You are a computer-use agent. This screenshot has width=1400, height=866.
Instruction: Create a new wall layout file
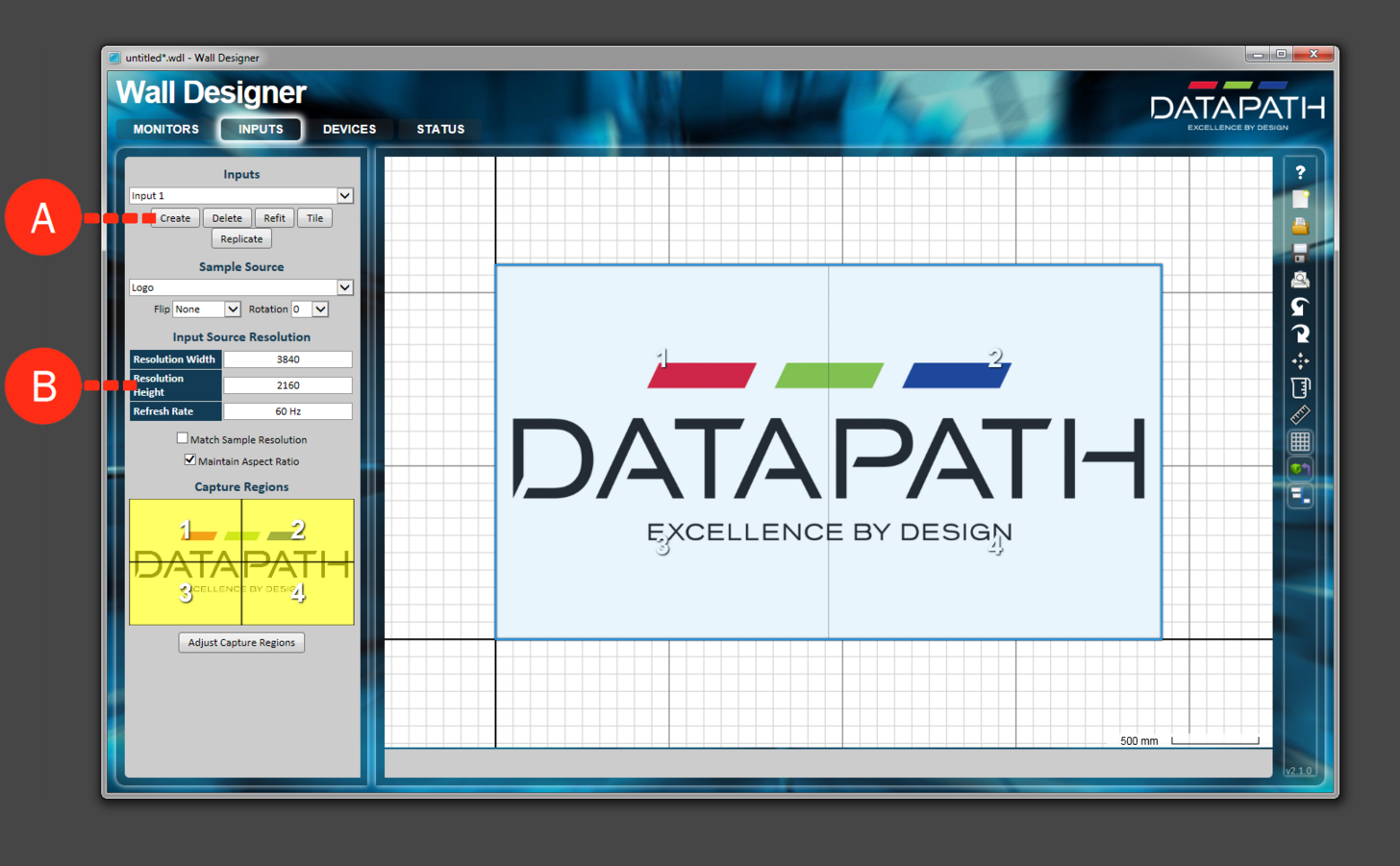tap(1300, 199)
